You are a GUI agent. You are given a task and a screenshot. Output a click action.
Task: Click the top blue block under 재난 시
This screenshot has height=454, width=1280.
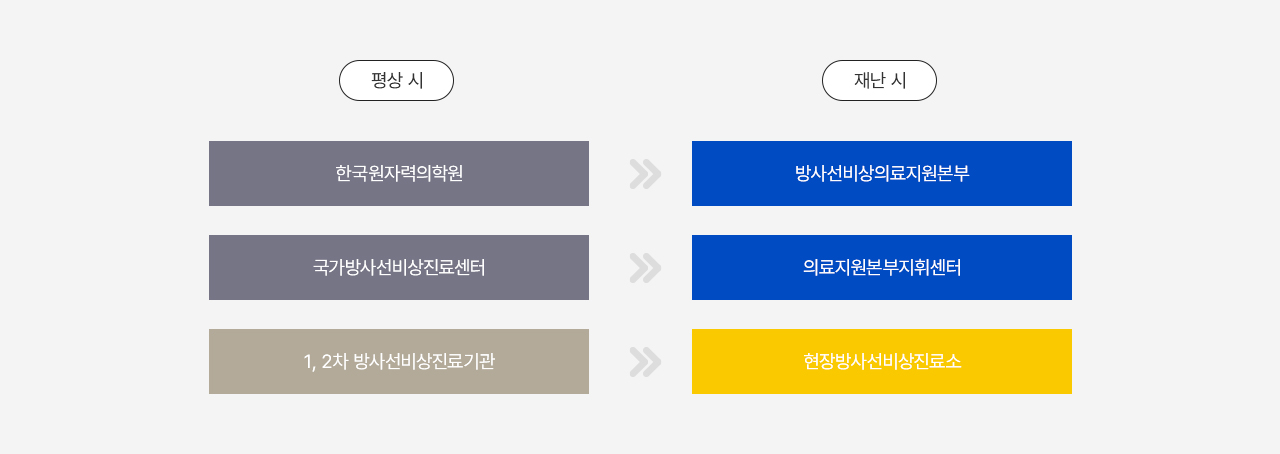[881, 174]
